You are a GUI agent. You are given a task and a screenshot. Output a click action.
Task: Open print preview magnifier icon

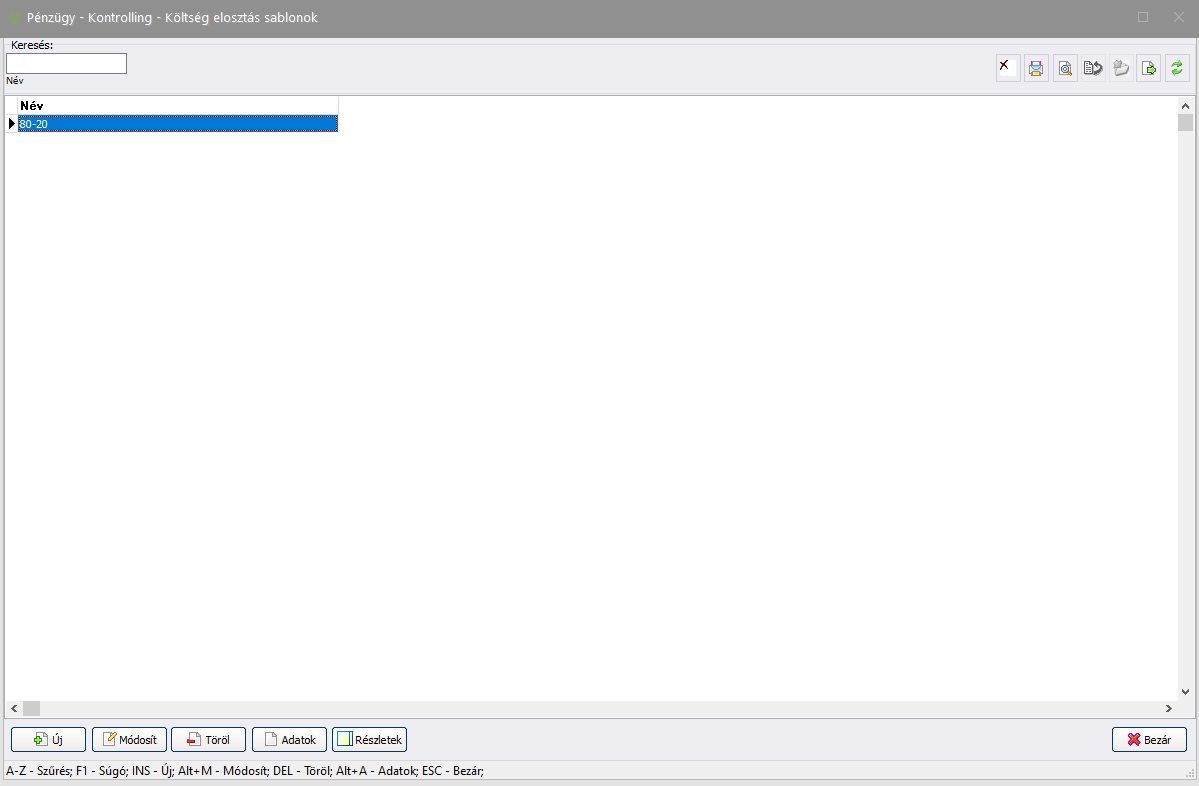click(1065, 68)
